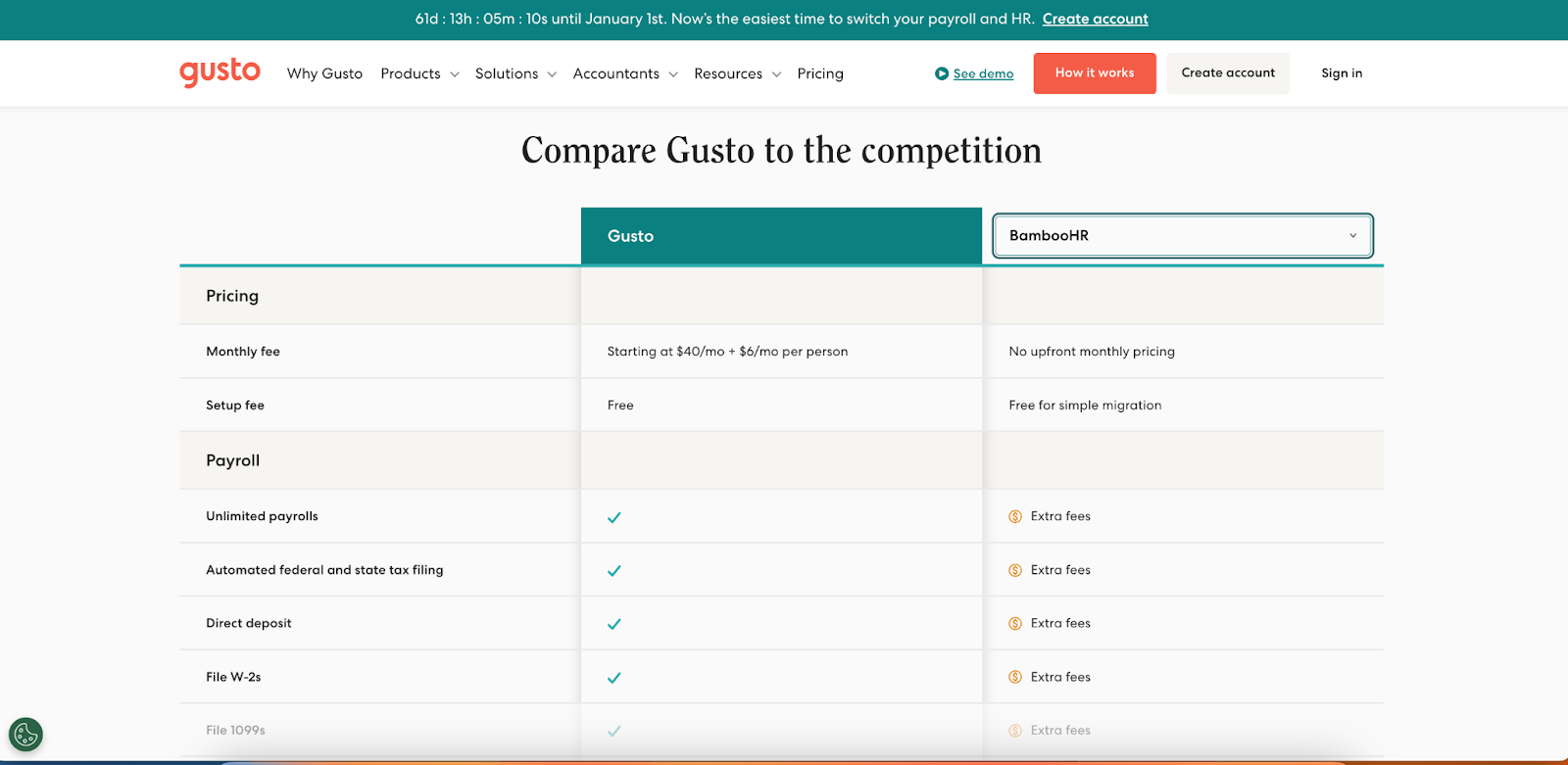The height and width of the screenshot is (765, 1568).
Task: Click the Setup fee row label
Action: 235,406
